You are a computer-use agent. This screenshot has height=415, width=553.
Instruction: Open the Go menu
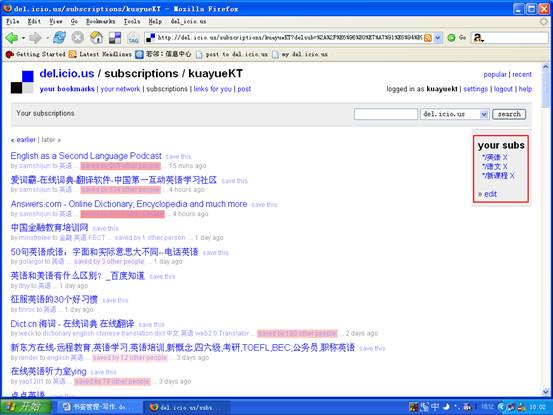click(74, 22)
